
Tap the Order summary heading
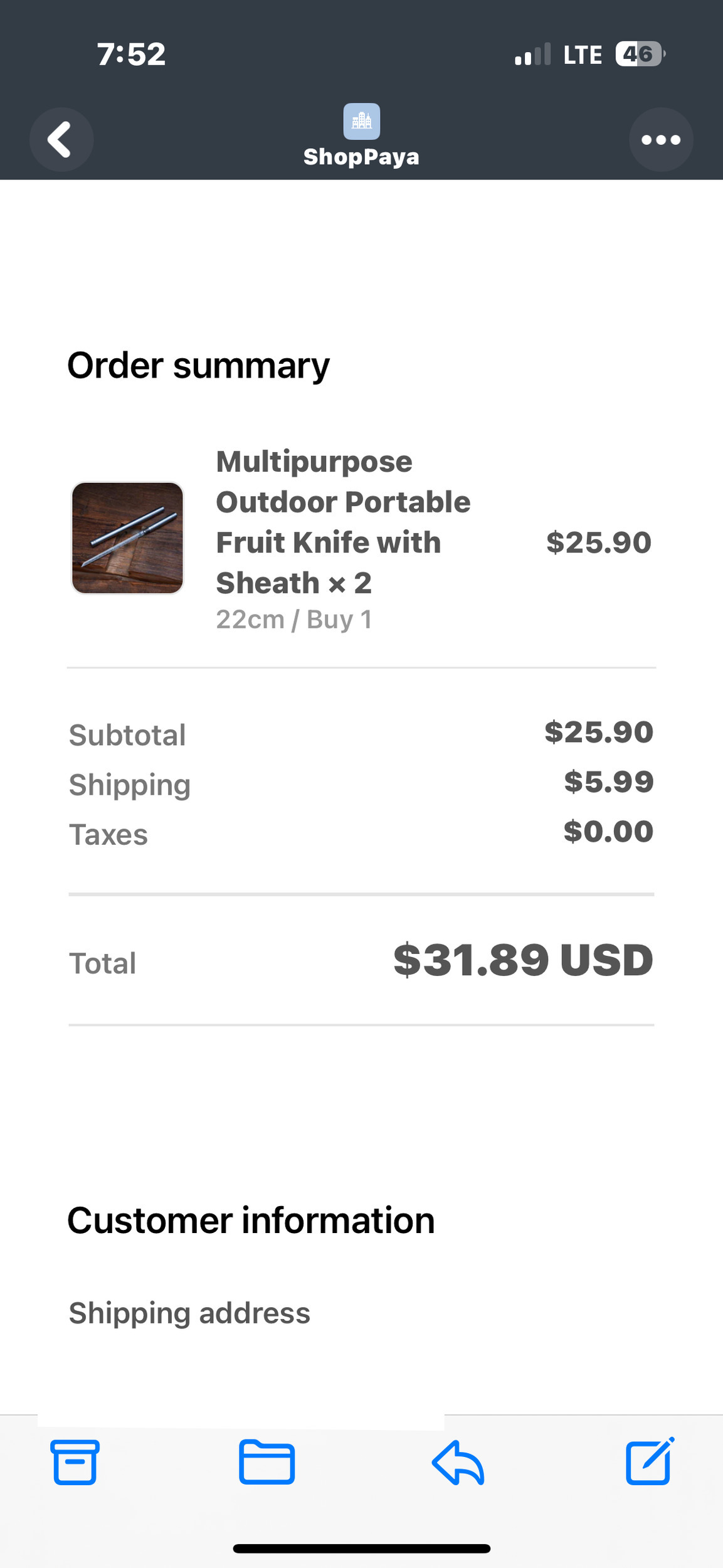pos(198,365)
